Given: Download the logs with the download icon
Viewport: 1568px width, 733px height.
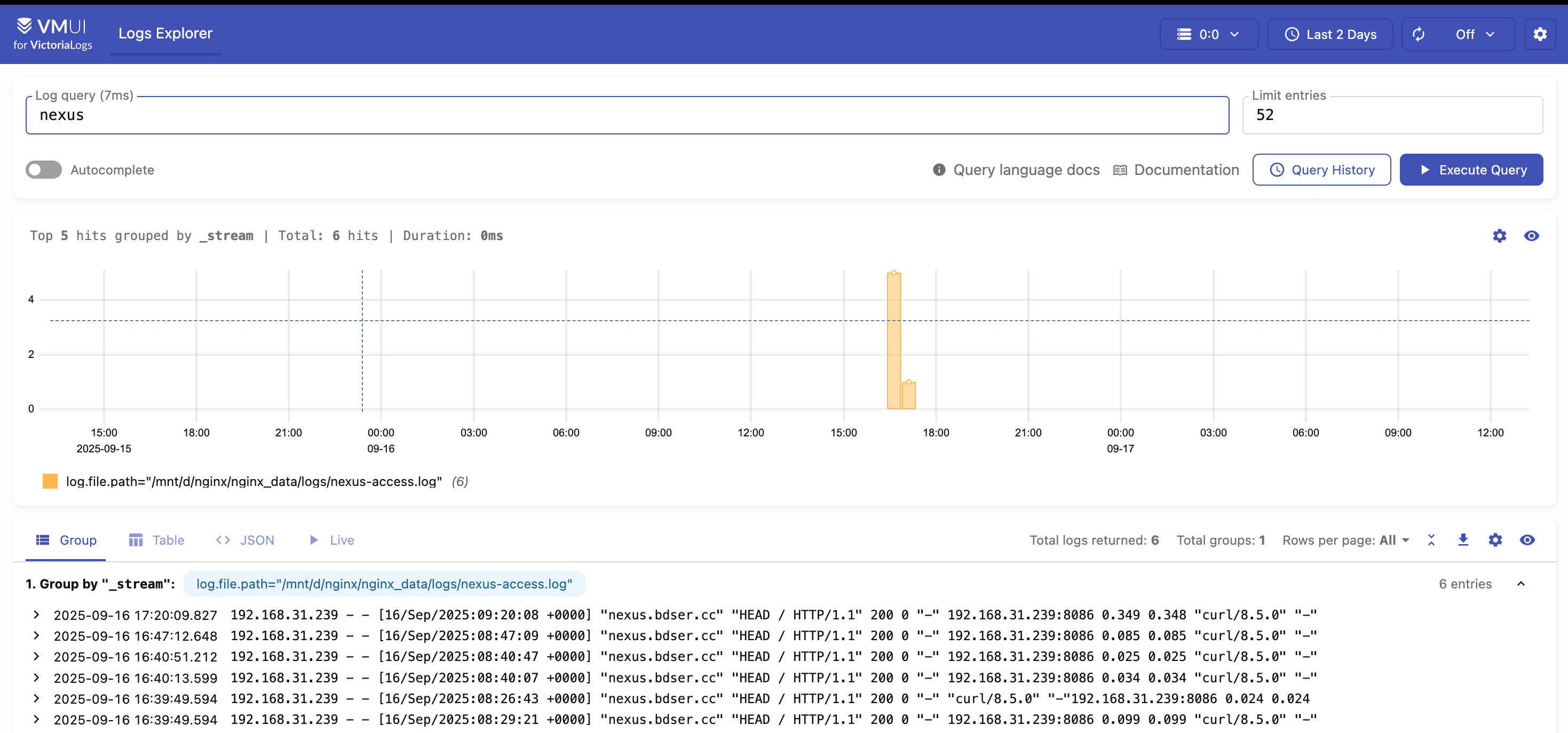Looking at the screenshot, I should pos(1463,539).
